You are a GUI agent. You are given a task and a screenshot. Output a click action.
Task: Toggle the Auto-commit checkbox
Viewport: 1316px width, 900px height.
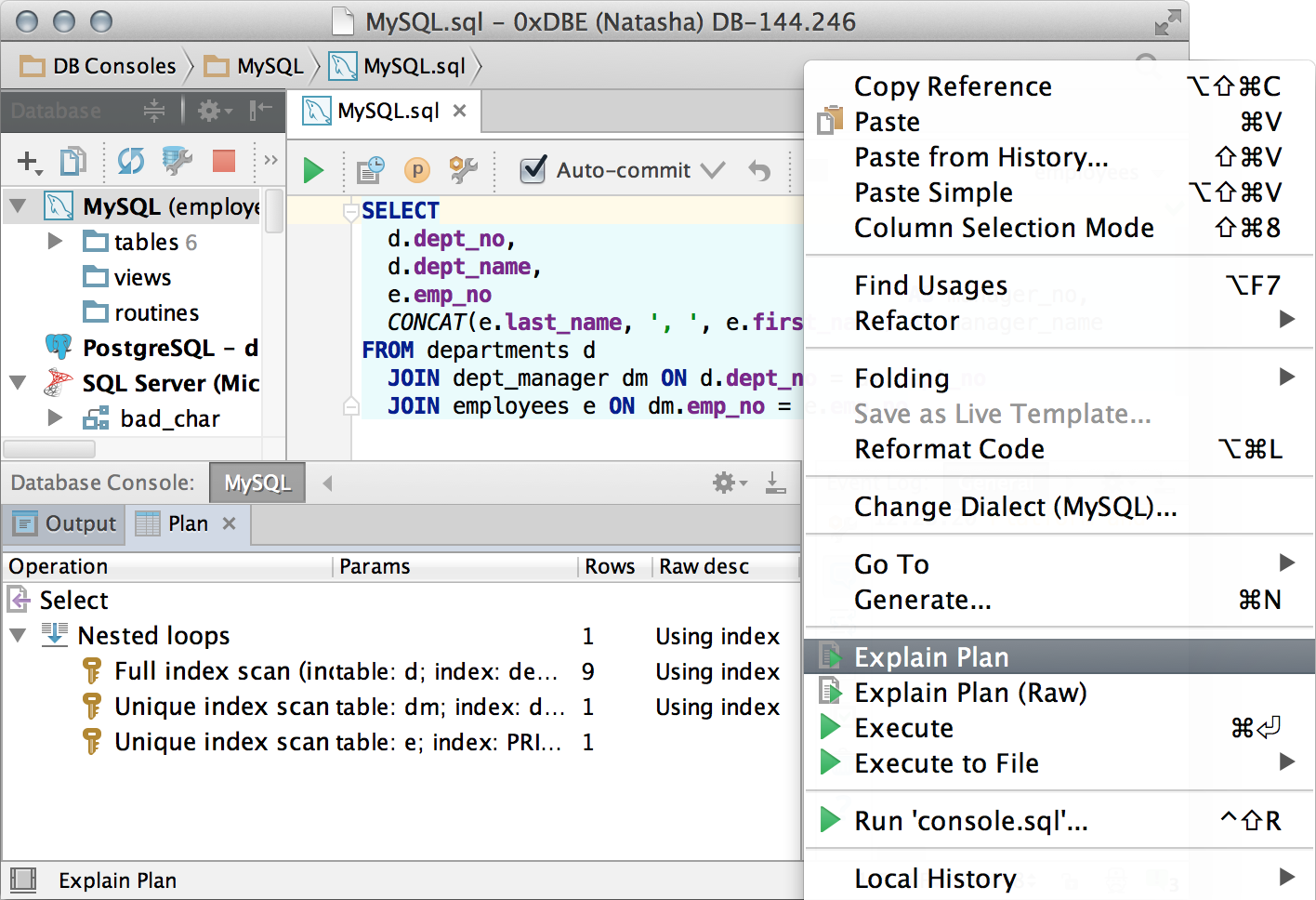pyautogui.click(x=533, y=169)
